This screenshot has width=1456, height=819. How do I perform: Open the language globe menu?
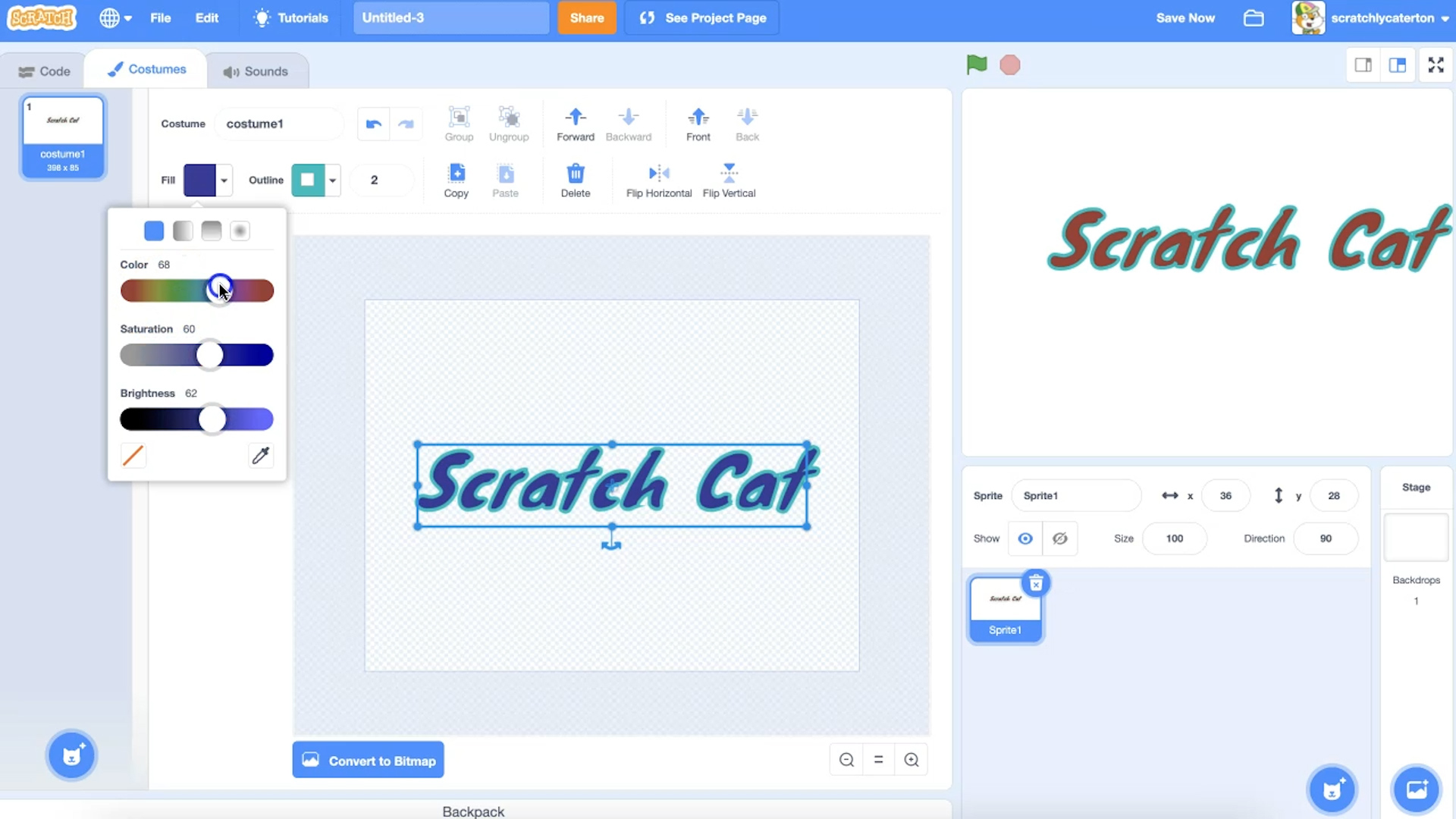coord(115,17)
